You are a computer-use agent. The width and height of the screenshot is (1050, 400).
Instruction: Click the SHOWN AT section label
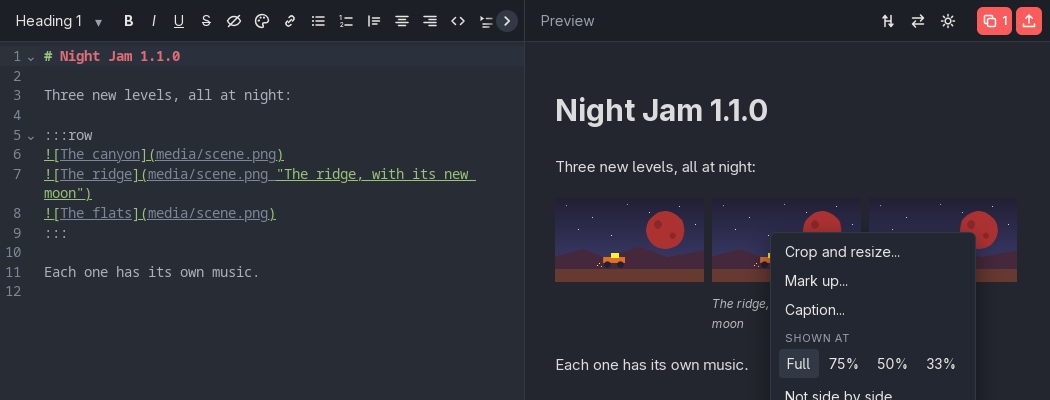[x=817, y=338]
